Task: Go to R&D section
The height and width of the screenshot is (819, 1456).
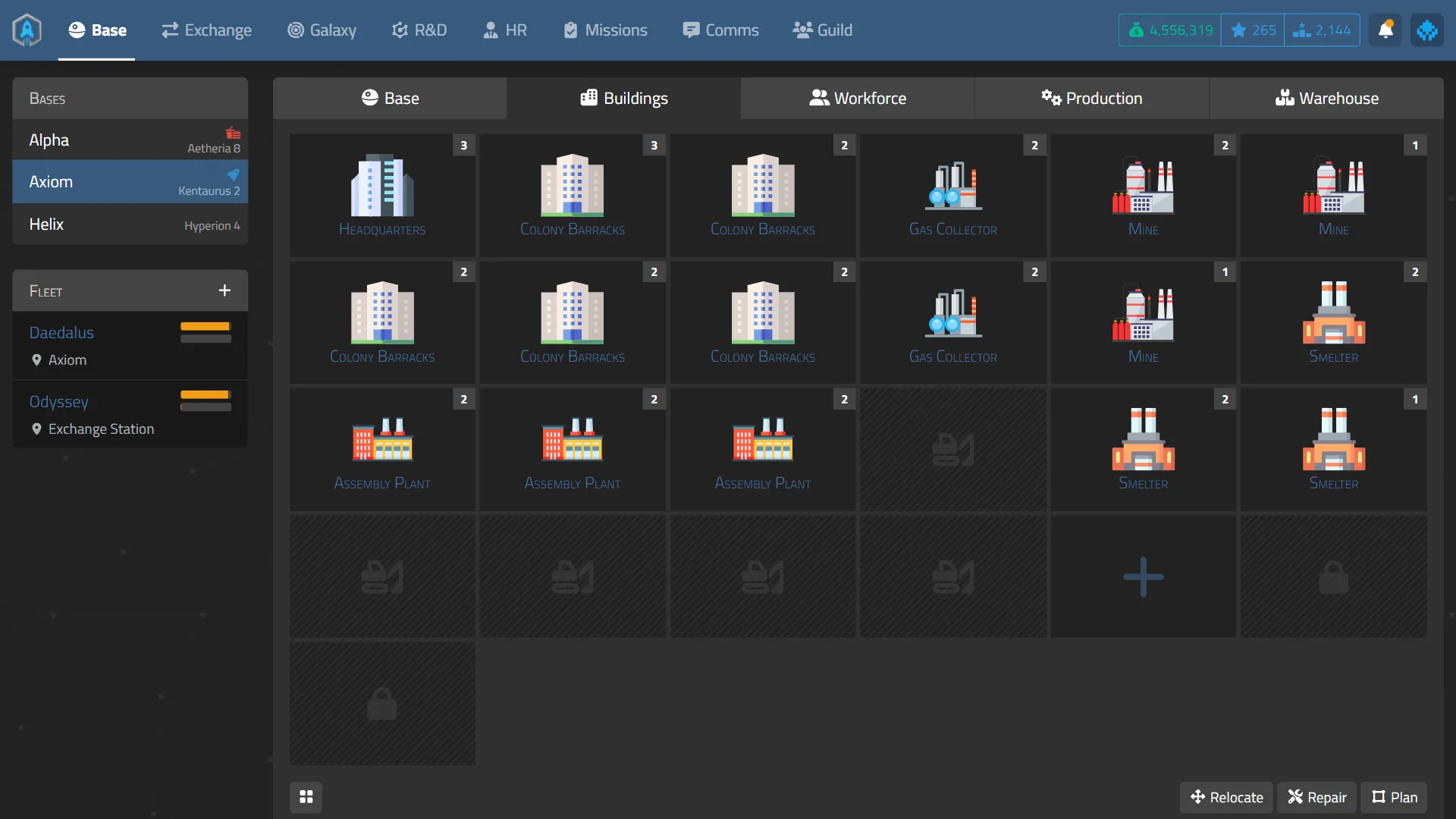Action: pos(419,30)
